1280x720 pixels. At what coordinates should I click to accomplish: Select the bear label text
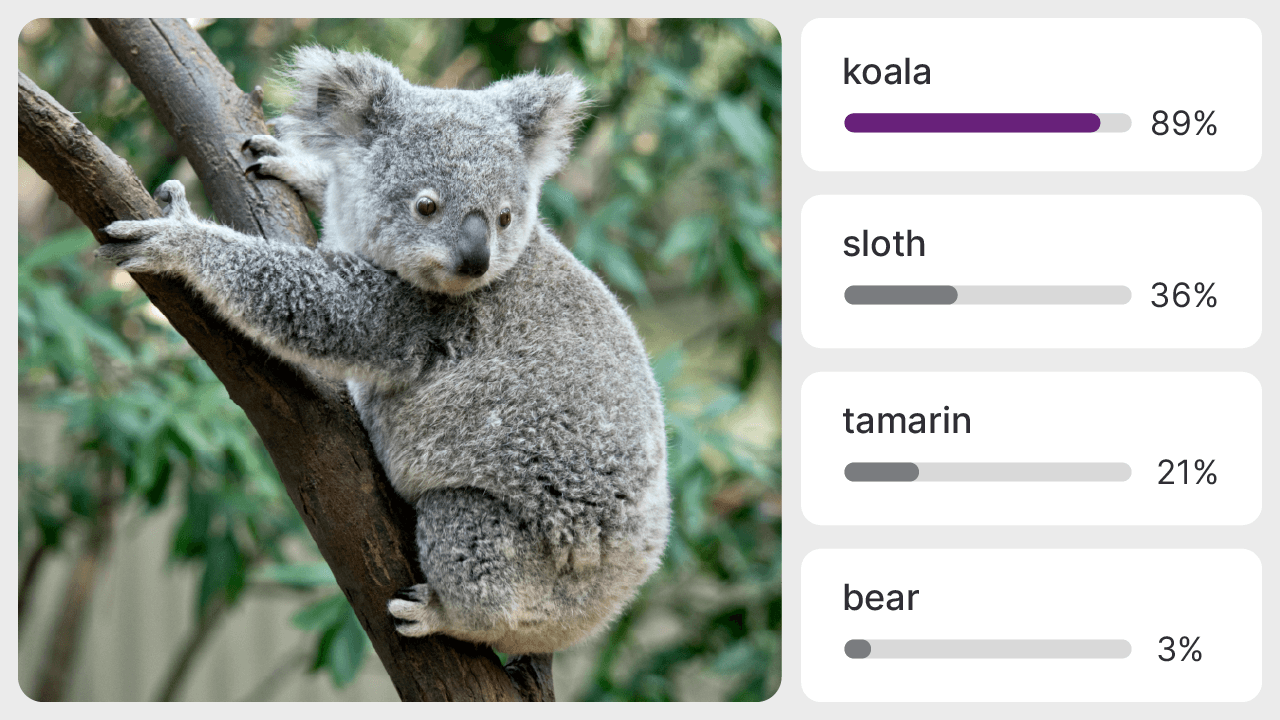pos(880,598)
